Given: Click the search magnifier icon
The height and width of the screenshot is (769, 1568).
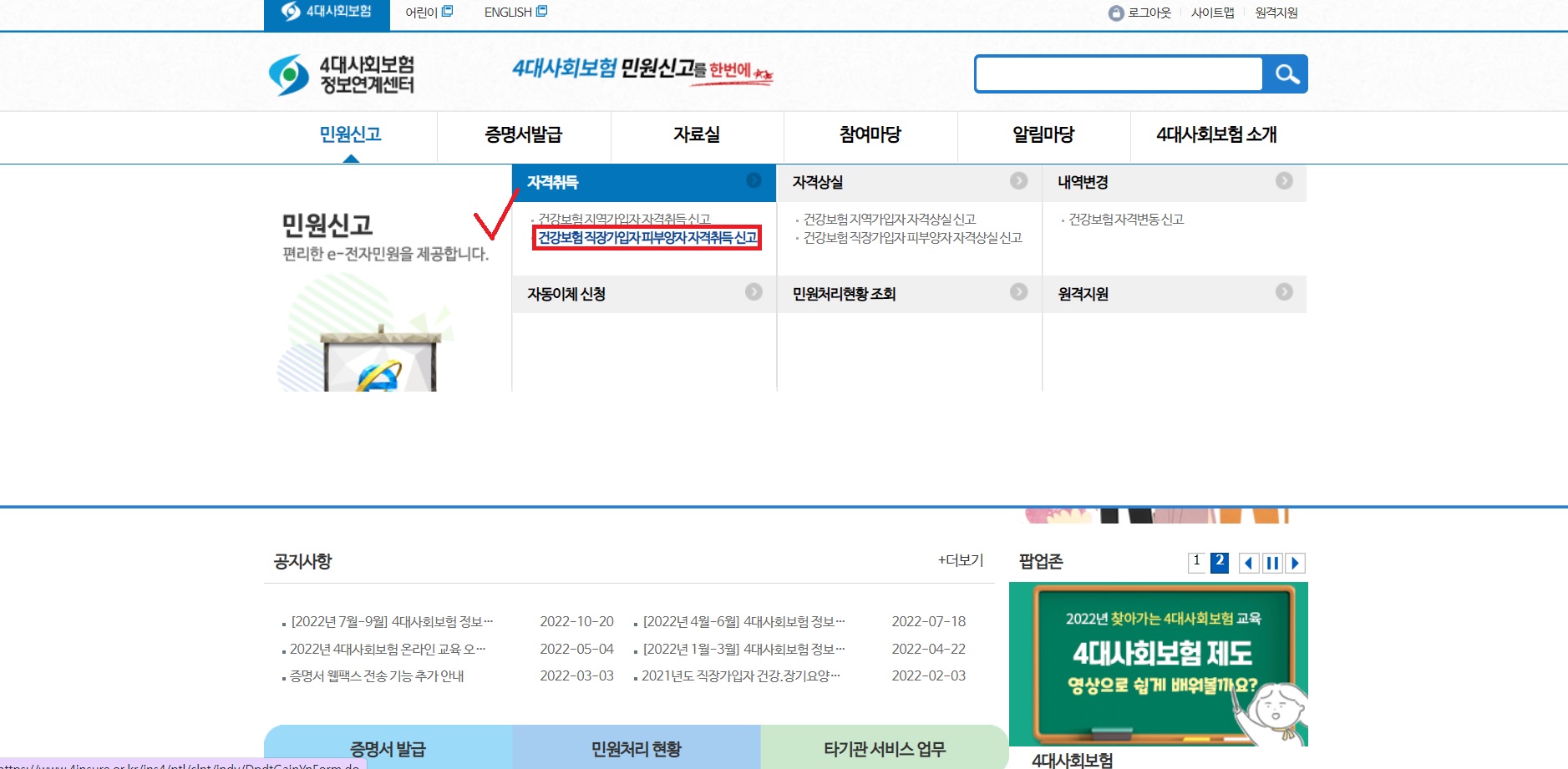Looking at the screenshot, I should point(1286,73).
